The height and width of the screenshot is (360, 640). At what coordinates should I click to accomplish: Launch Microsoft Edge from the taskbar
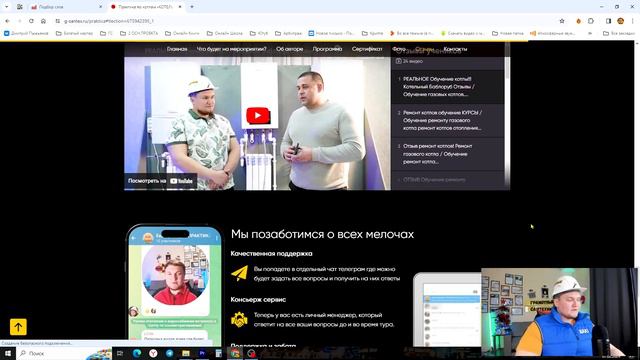tap(137, 353)
